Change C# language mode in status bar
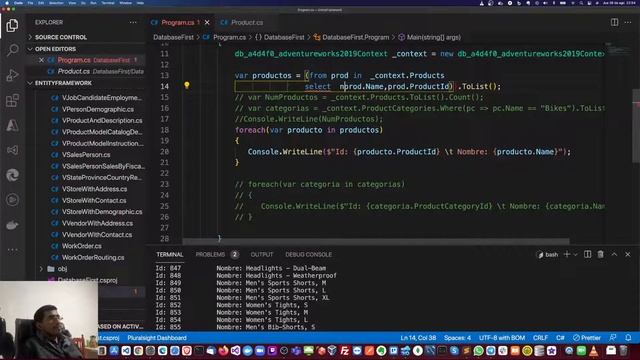Viewport: 640px width, 360px height. coord(560,338)
